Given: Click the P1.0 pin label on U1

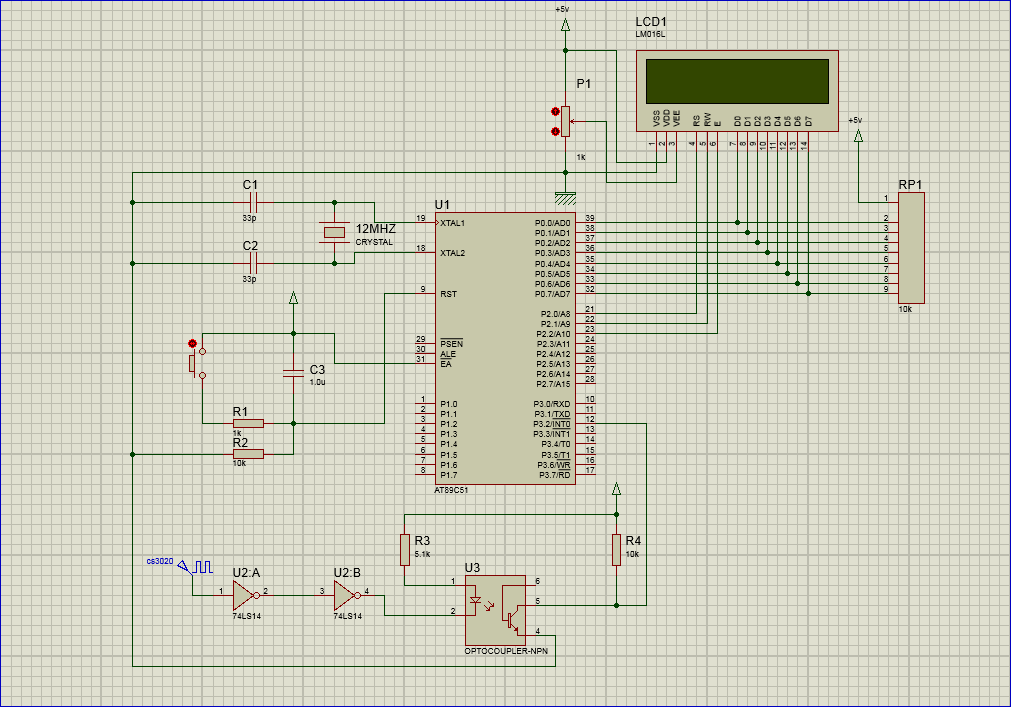Looking at the screenshot, I should [449, 404].
